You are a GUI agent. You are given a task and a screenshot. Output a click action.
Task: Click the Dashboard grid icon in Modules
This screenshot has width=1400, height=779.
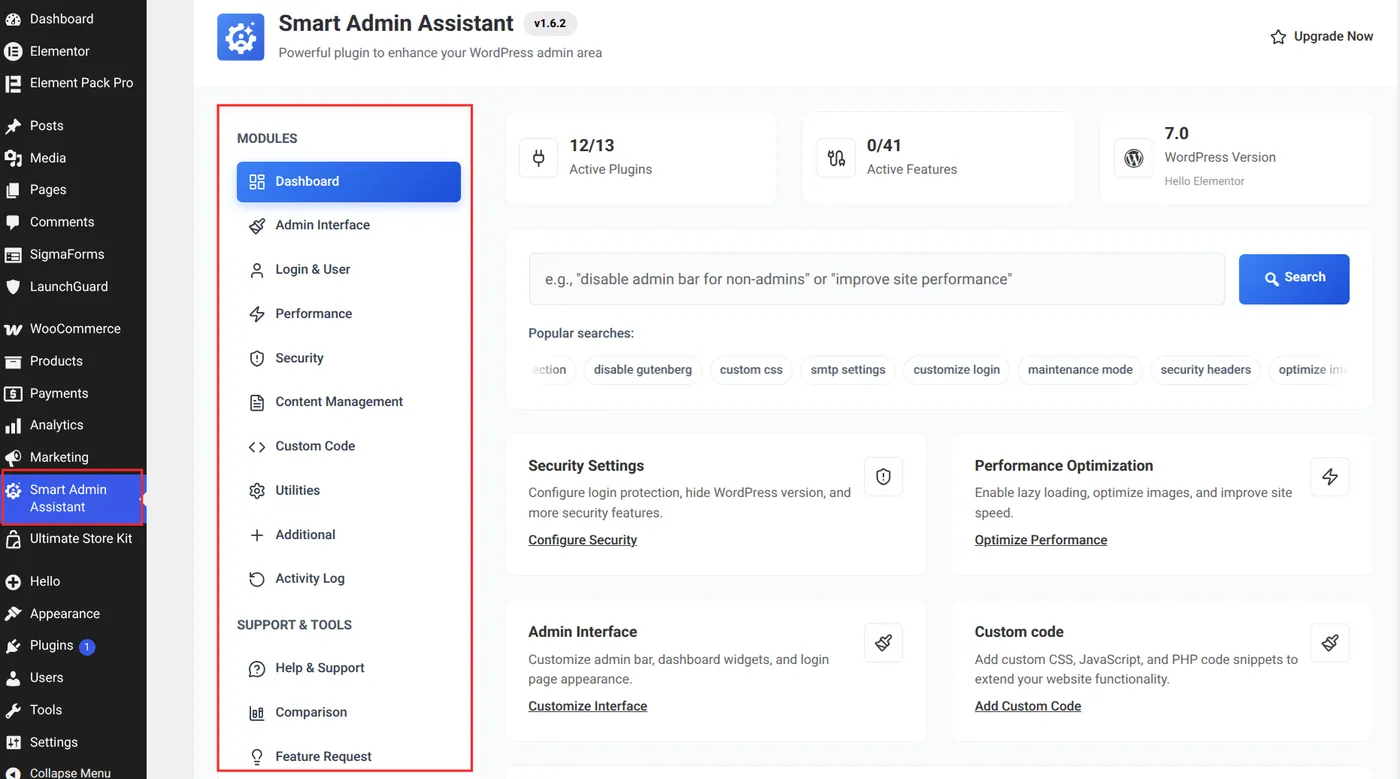(257, 182)
